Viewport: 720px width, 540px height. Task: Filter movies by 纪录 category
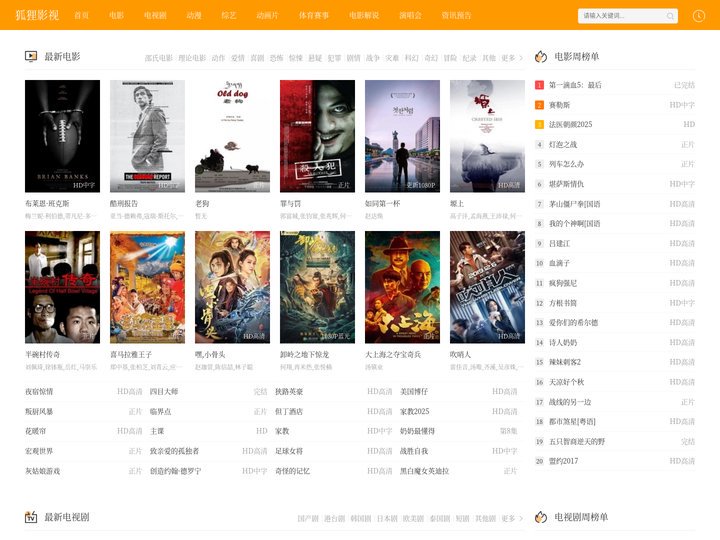[469, 58]
